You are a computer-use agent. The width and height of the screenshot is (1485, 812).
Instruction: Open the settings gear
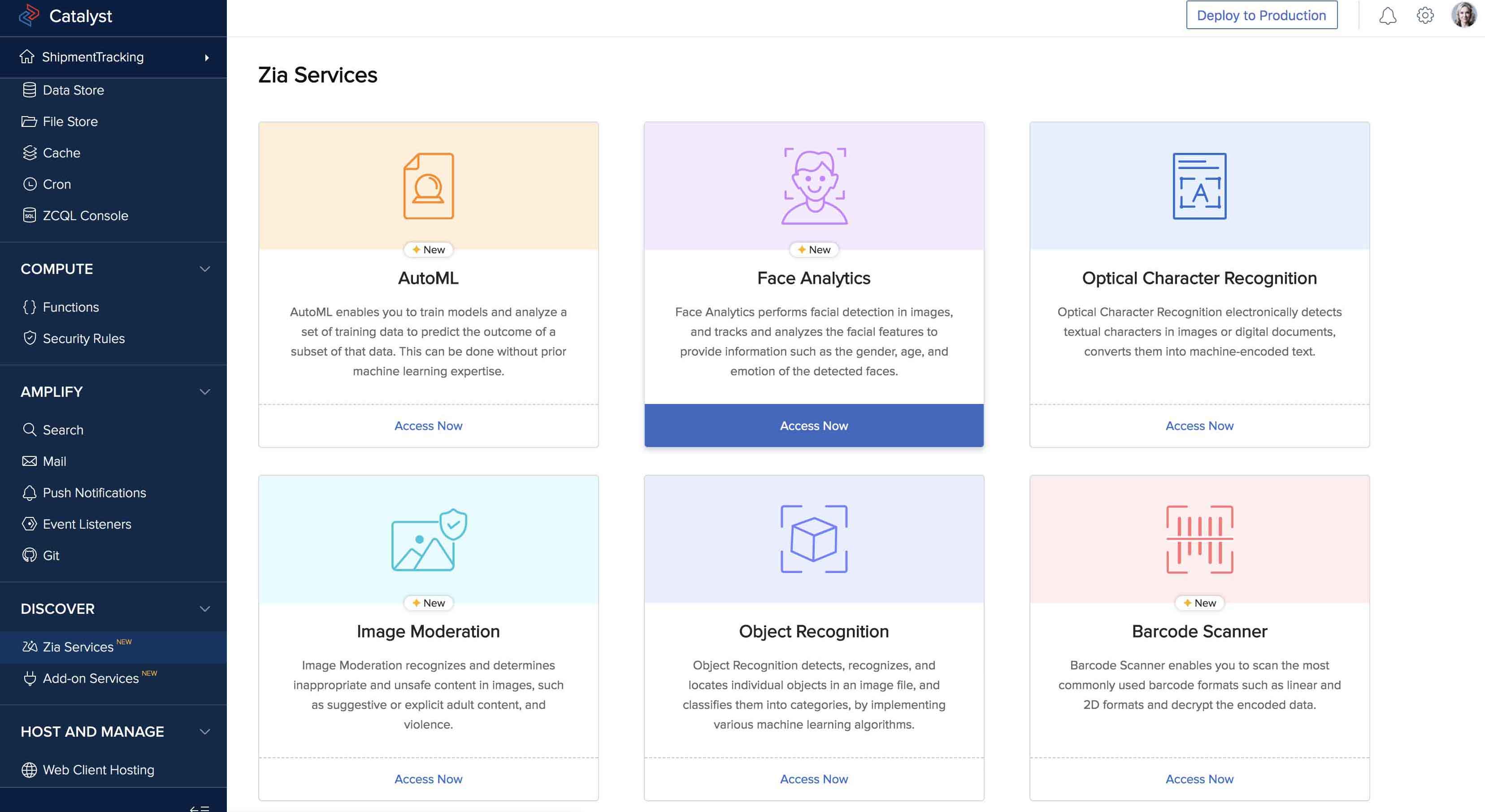point(1425,16)
